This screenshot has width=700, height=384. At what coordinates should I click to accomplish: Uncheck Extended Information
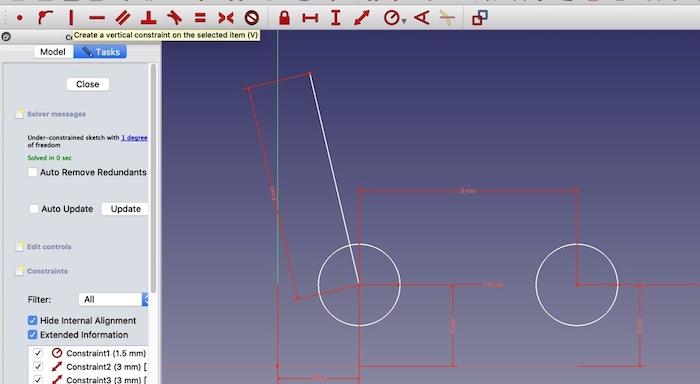(33, 335)
